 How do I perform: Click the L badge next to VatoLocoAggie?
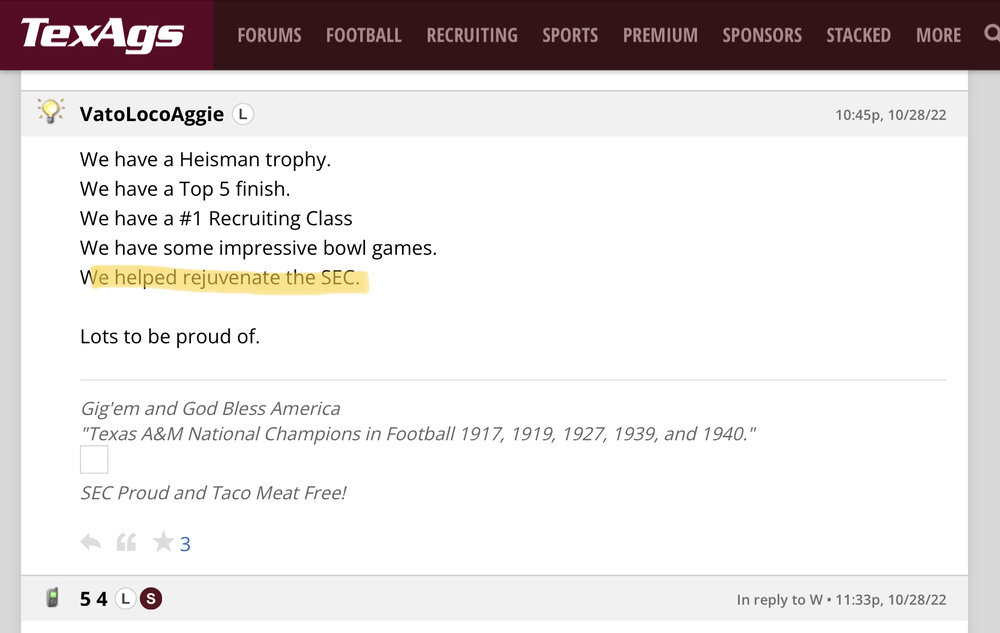(243, 114)
